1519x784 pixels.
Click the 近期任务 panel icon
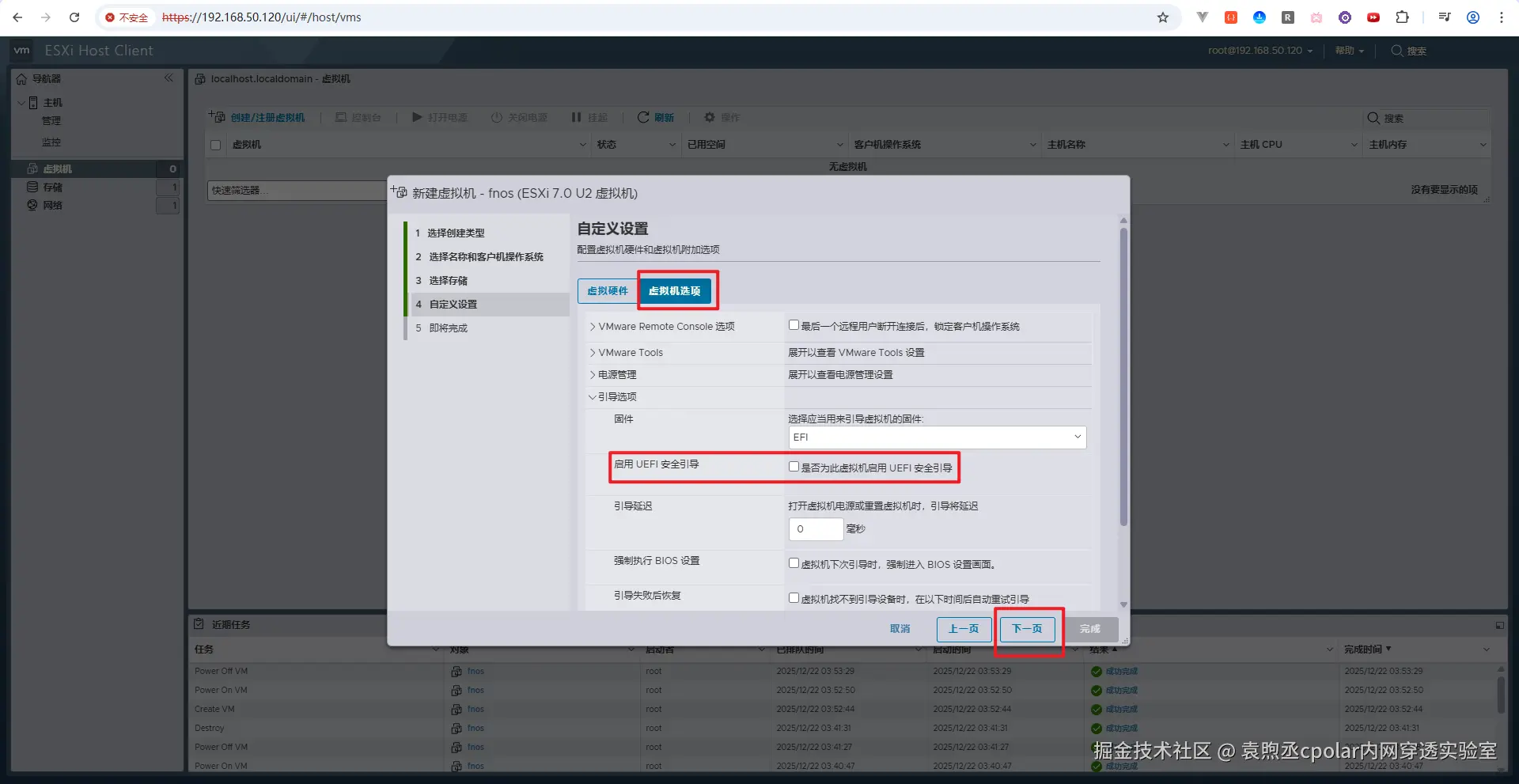tap(199, 624)
